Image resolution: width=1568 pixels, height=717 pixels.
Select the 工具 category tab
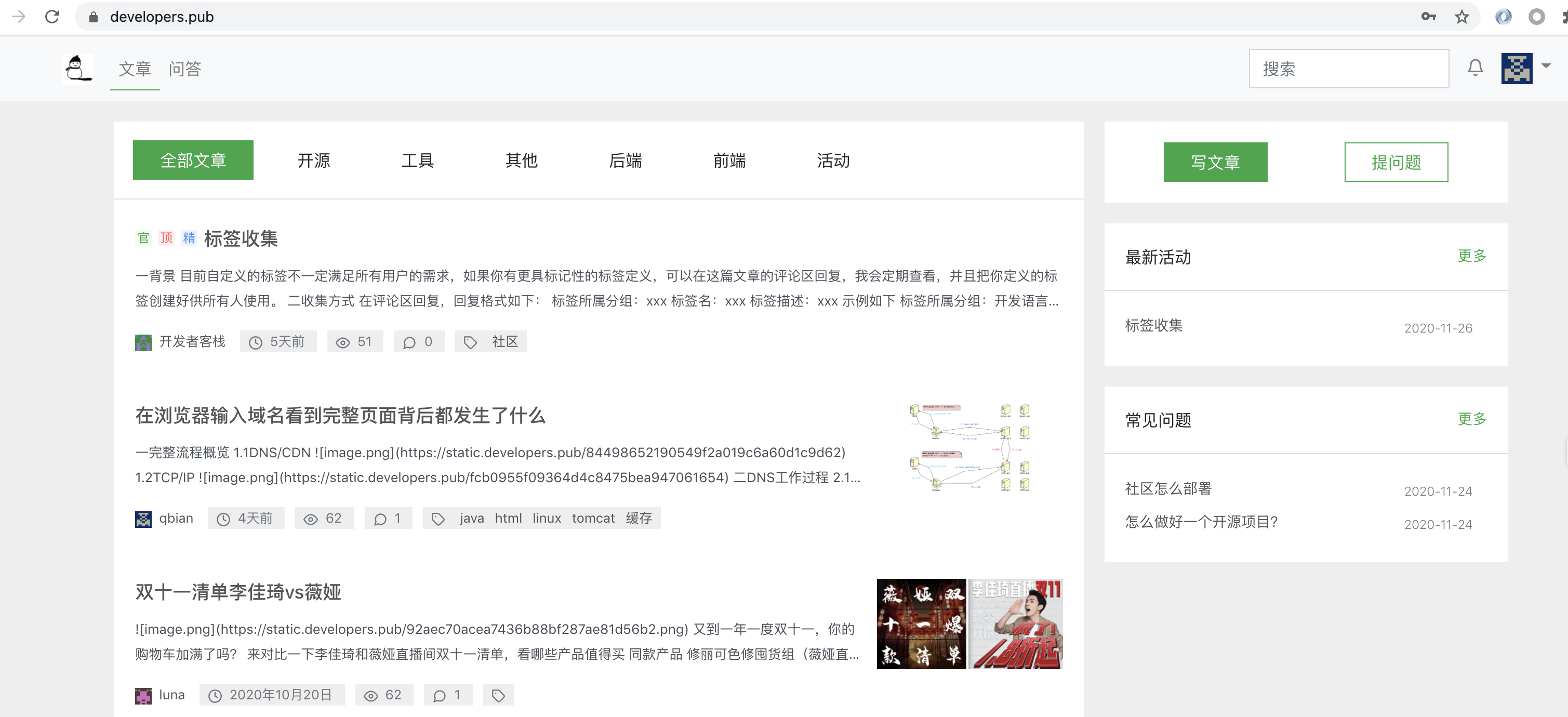click(x=418, y=160)
